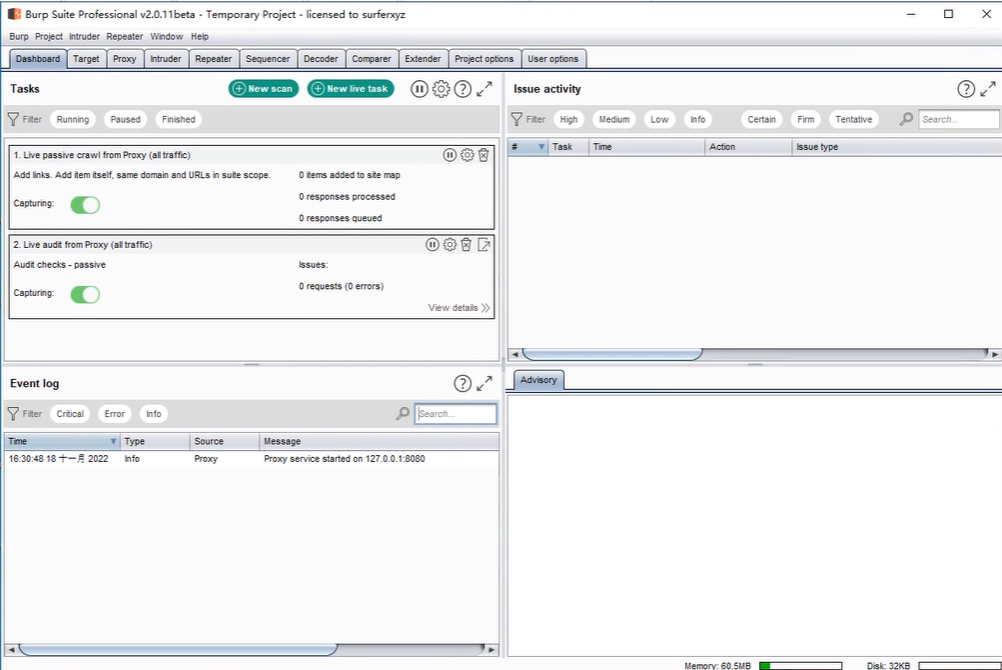Click the Tasks filter funnel icon
The image size is (1002, 670).
click(13, 119)
